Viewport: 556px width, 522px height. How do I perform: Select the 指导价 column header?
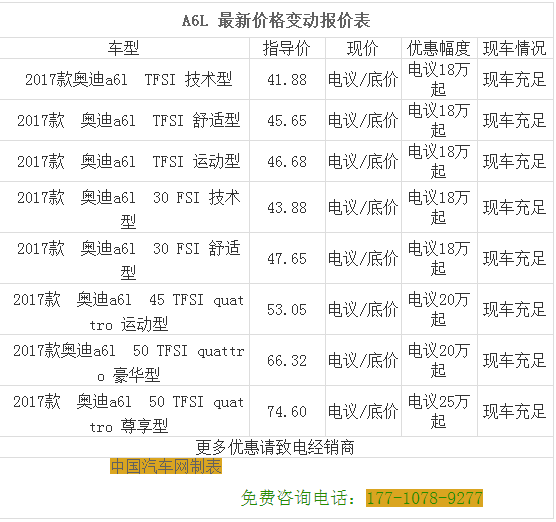point(287,48)
